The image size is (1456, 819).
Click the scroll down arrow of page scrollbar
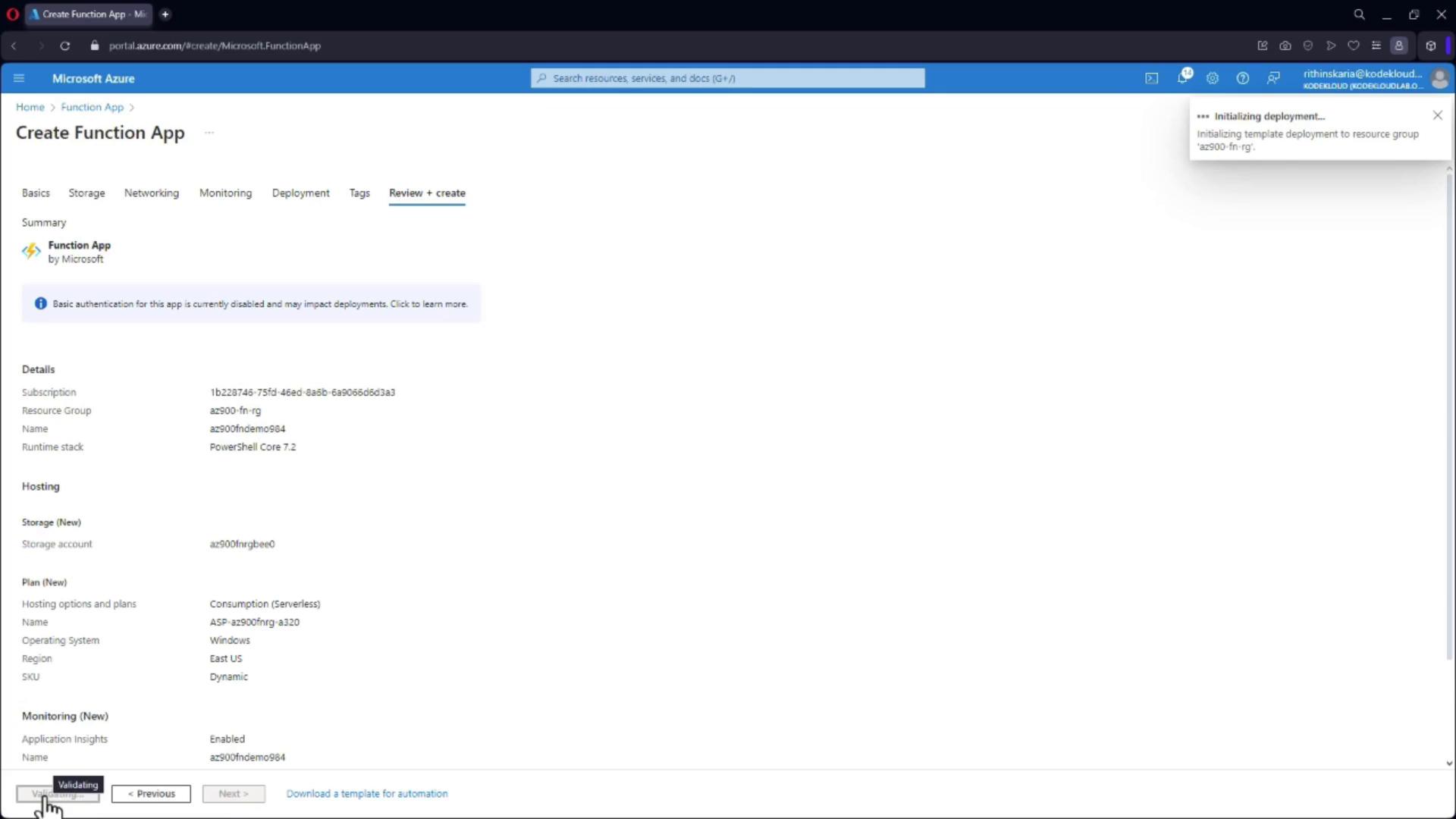tap(1448, 764)
